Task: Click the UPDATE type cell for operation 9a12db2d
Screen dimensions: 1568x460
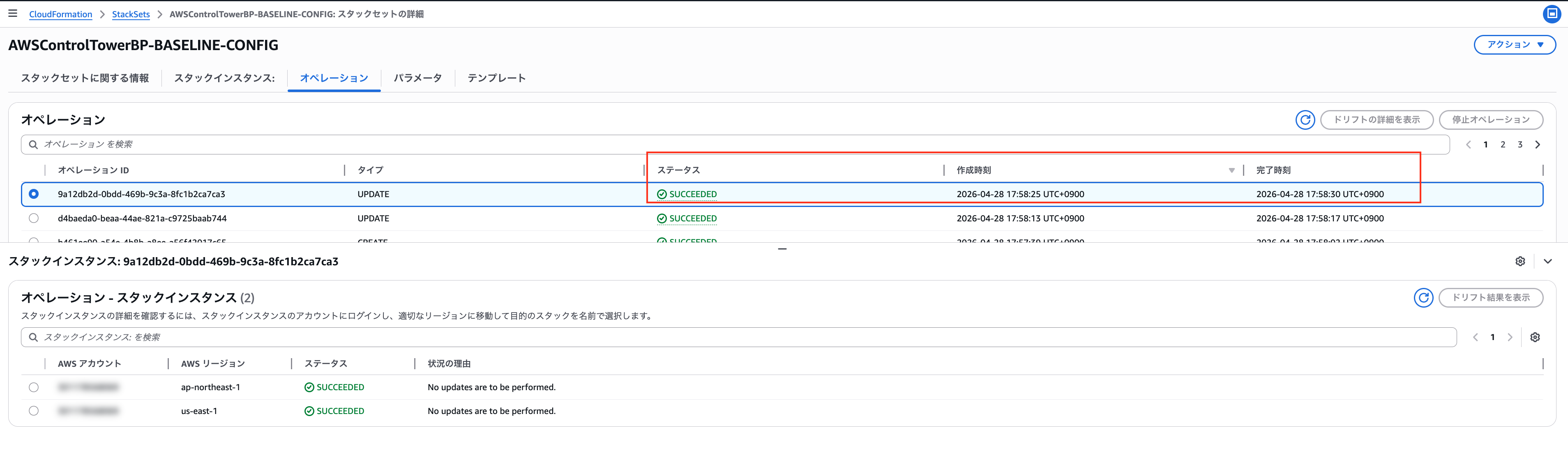Action: pos(373,194)
